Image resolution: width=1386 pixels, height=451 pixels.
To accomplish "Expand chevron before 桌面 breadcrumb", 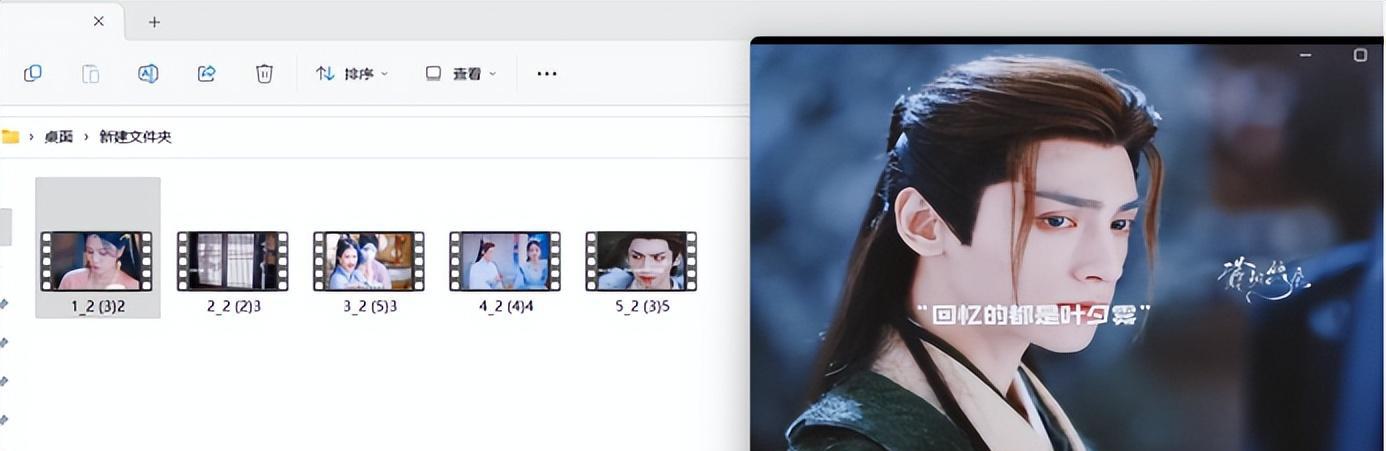I will click(x=31, y=137).
